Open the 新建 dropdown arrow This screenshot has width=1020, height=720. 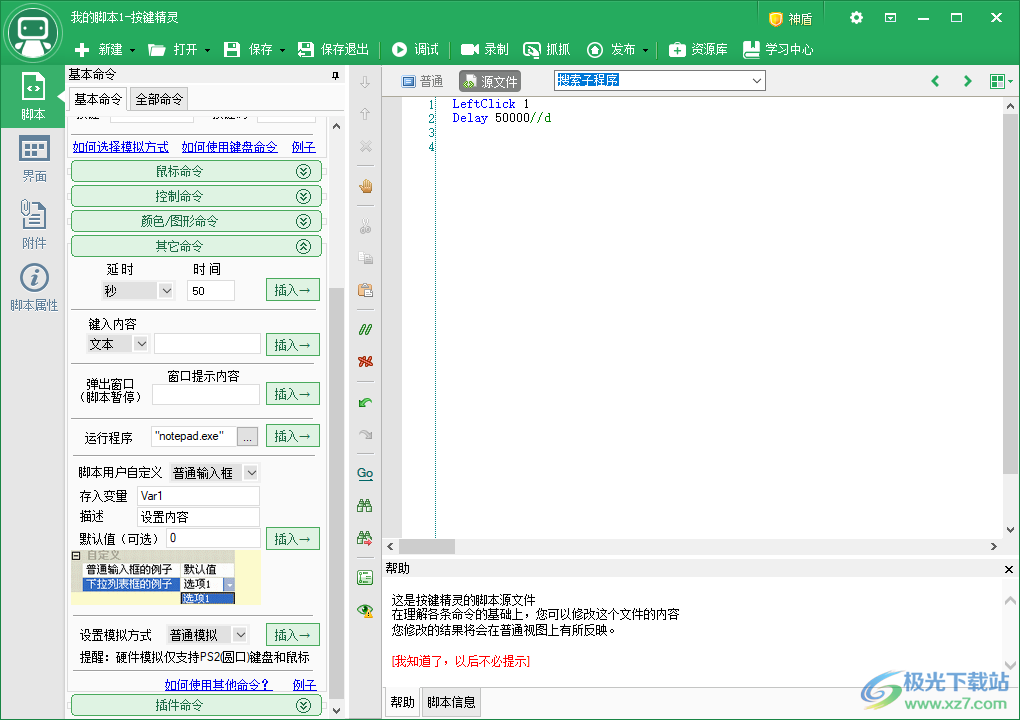coord(132,50)
